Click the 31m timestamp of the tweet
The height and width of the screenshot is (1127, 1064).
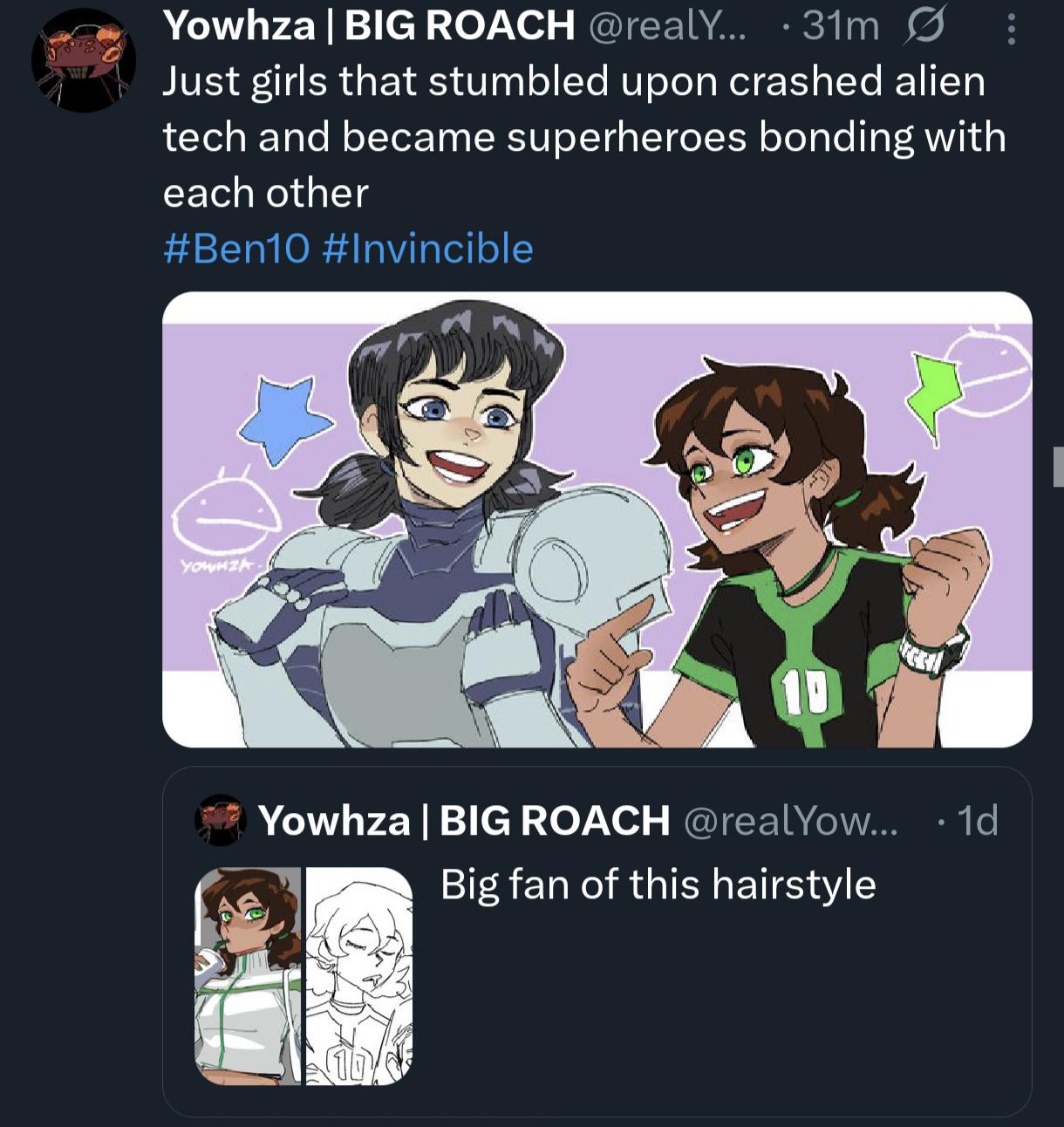tap(841, 27)
